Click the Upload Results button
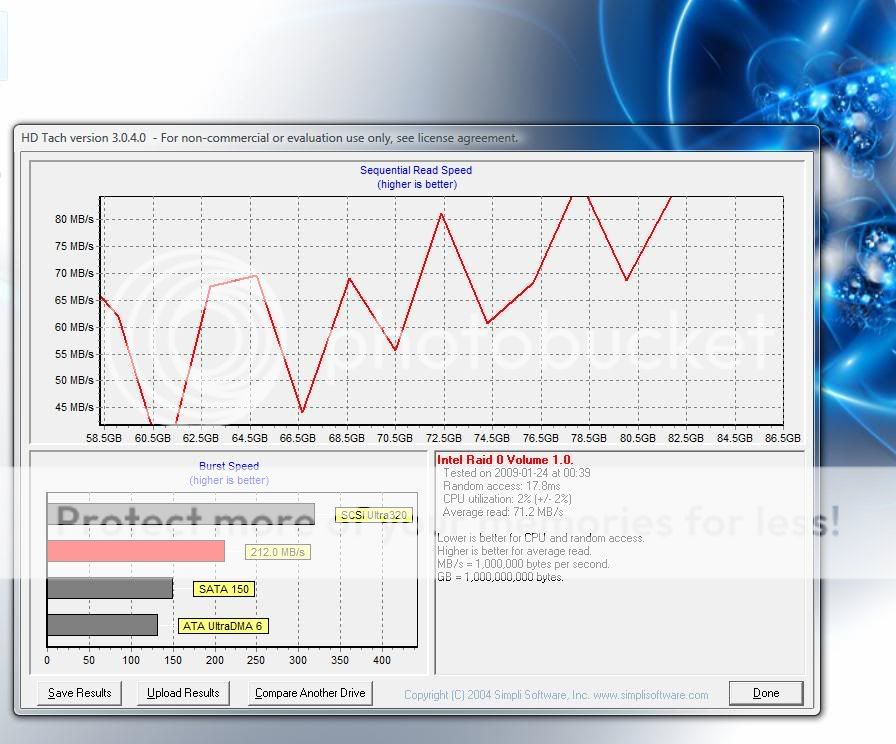896x744 pixels. (x=182, y=692)
